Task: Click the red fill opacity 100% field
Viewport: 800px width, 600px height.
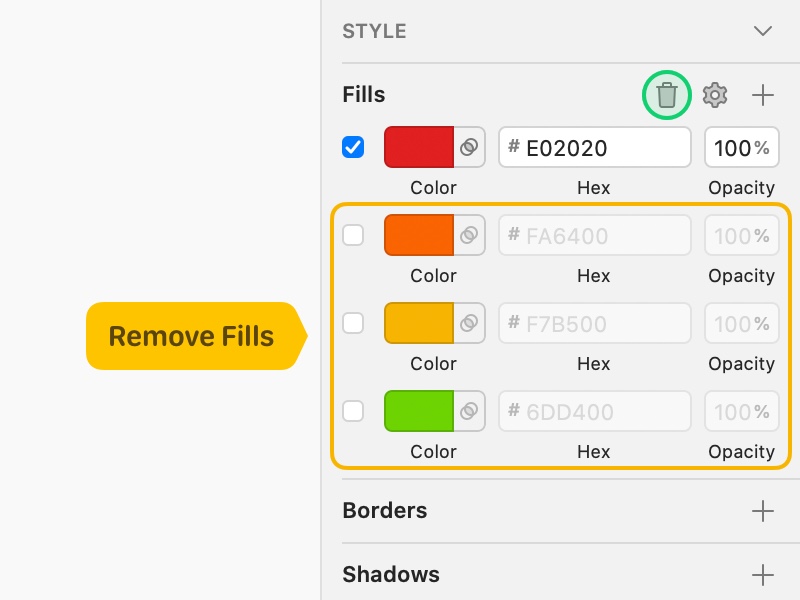Action: pos(742,147)
